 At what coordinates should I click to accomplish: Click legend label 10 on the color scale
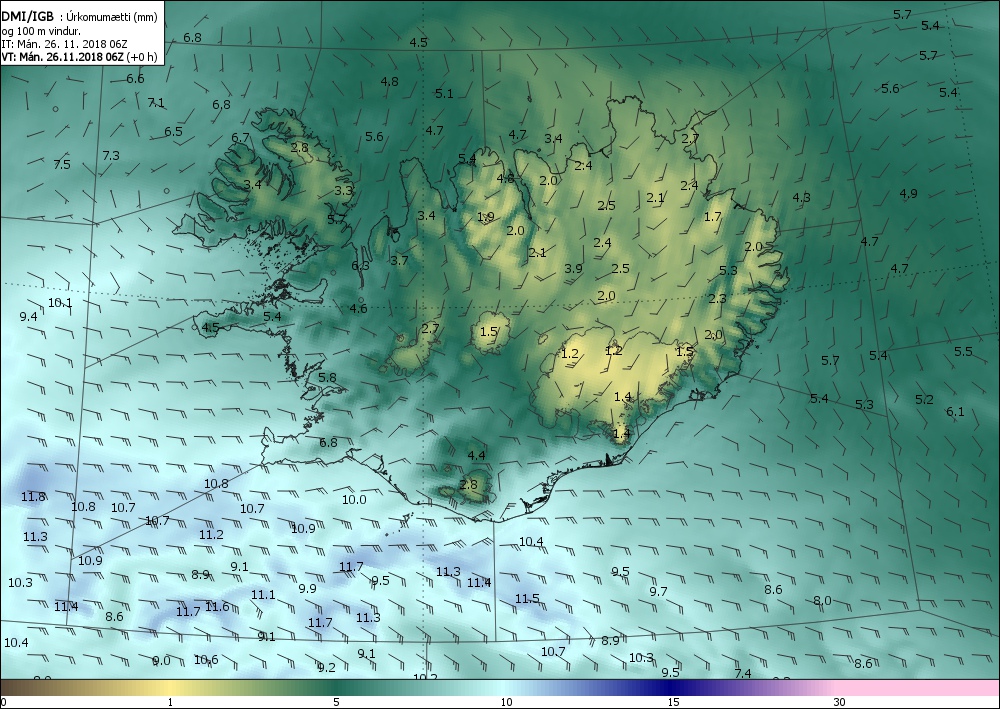point(506,702)
